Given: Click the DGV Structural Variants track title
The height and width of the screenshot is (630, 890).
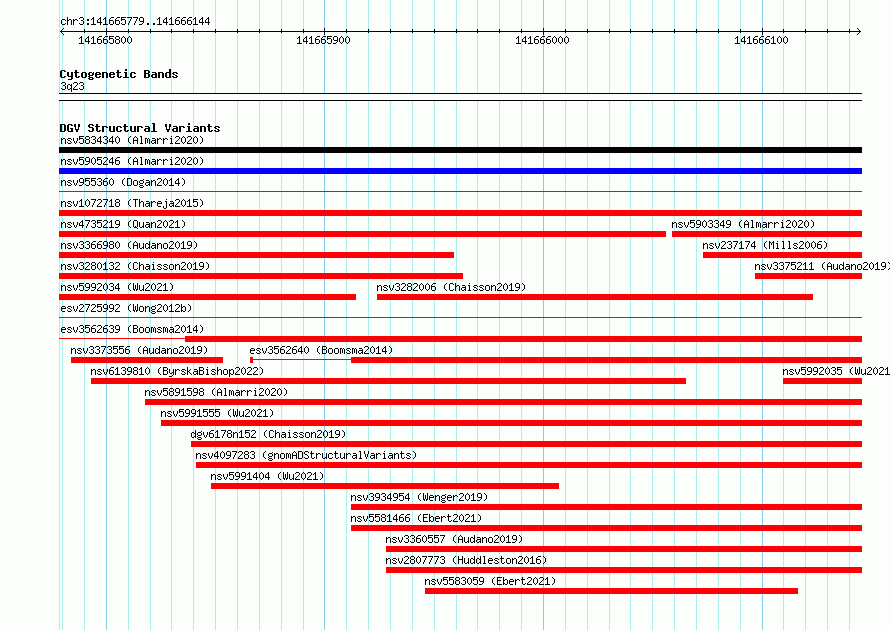Looking at the screenshot, I should (140, 128).
